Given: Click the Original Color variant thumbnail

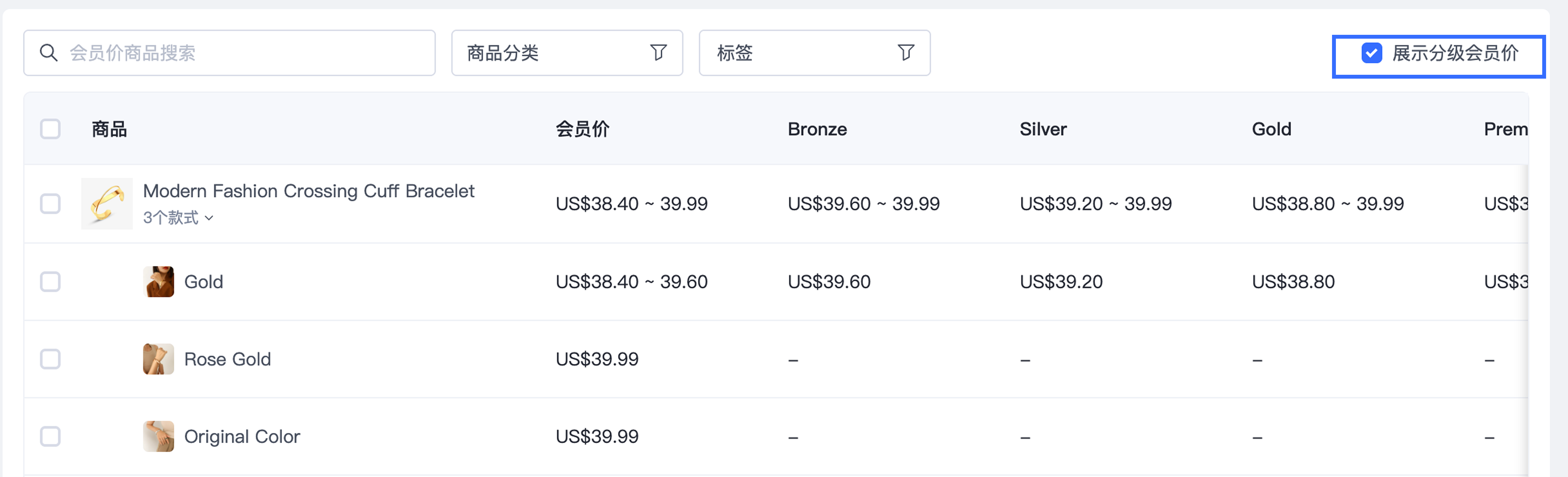Looking at the screenshot, I should pos(158,436).
